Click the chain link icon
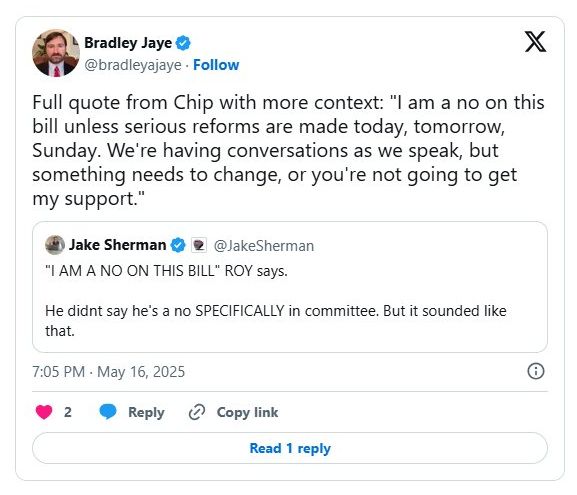 click(197, 412)
